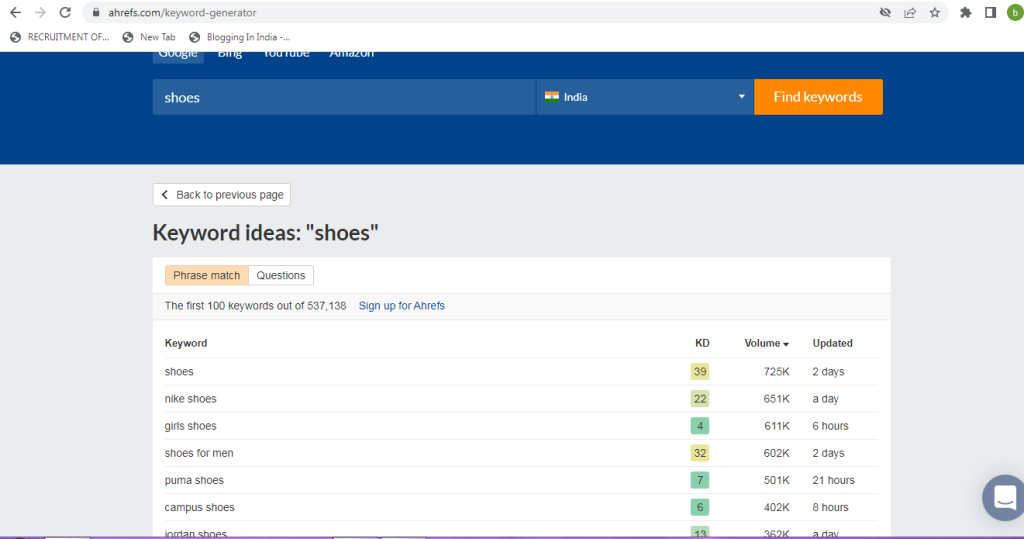The height and width of the screenshot is (539, 1024).
Task: Select the 'campus shoes' keyword
Action: click(199, 507)
